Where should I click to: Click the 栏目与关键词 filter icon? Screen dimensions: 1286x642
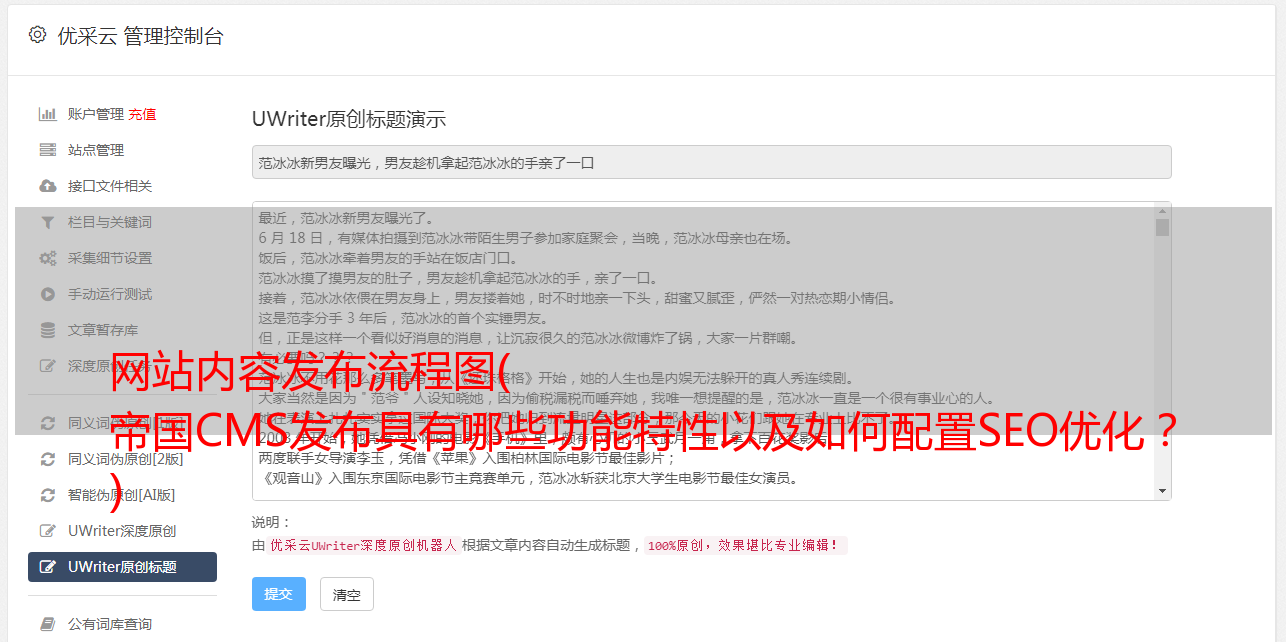click(x=47, y=222)
